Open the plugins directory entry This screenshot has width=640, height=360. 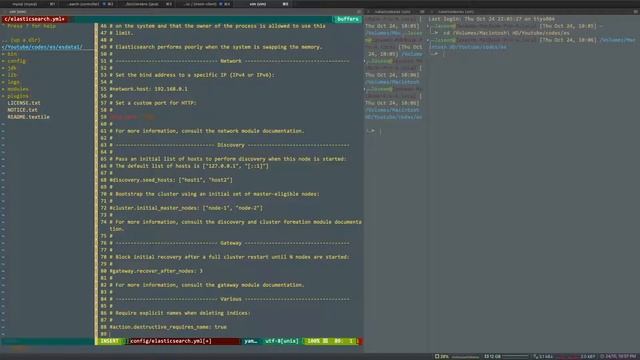[x=18, y=96]
